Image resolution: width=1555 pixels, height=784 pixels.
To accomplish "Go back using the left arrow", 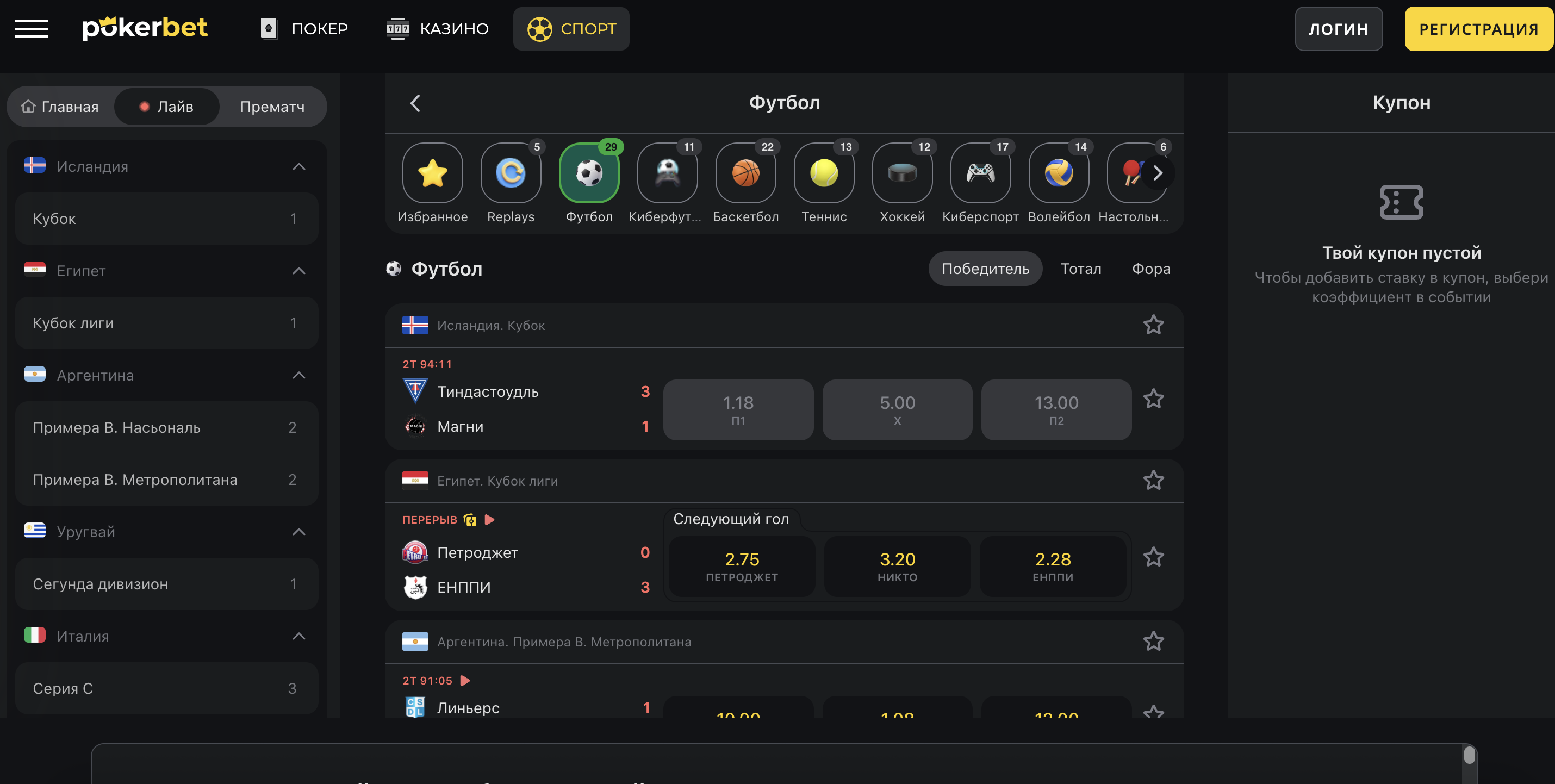I will tap(415, 103).
